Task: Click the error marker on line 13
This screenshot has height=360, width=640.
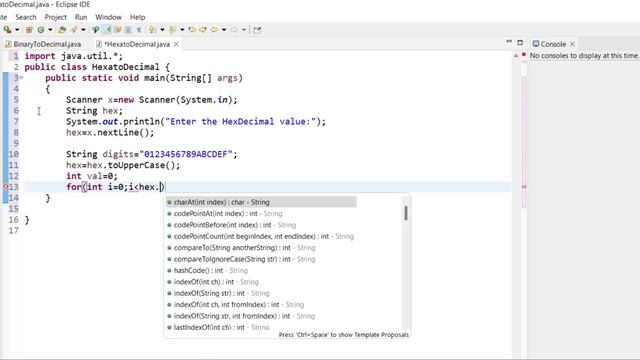Action: [x=5, y=187]
